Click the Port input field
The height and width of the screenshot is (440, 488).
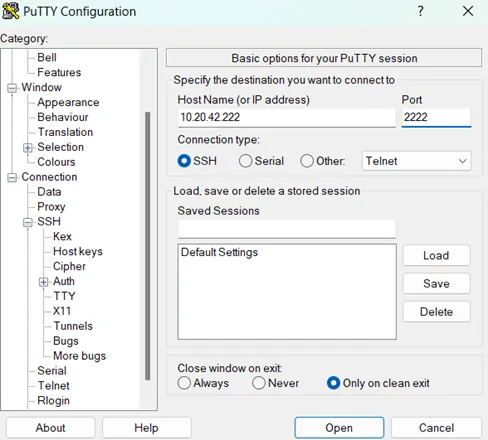436,117
